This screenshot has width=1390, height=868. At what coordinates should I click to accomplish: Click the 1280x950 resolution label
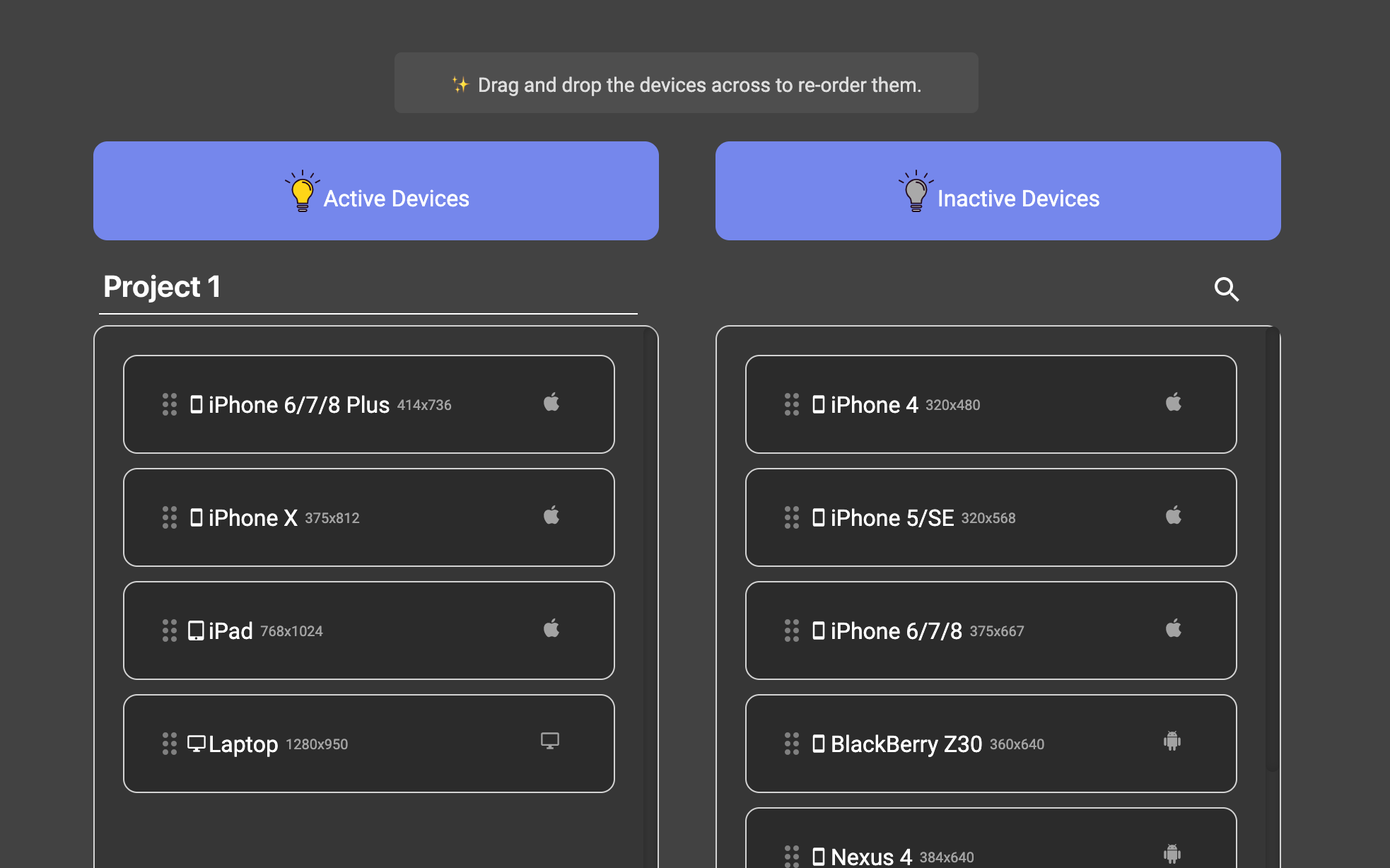pyautogui.click(x=317, y=744)
